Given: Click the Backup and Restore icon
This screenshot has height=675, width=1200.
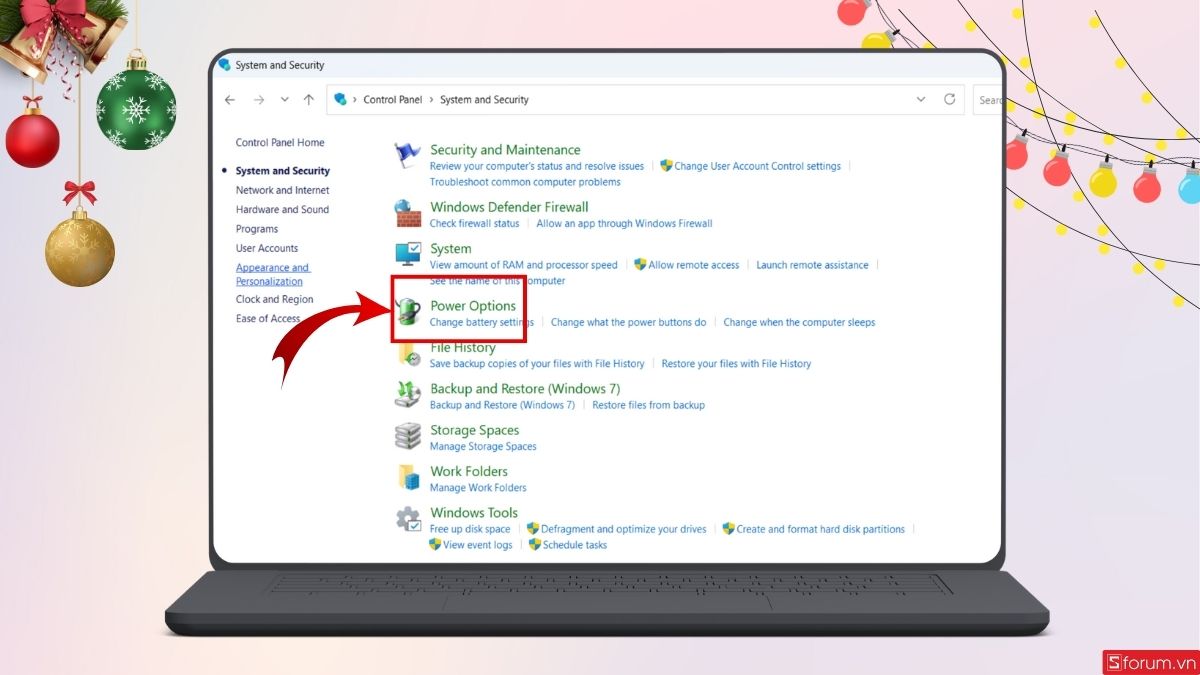Looking at the screenshot, I should coord(407,395).
